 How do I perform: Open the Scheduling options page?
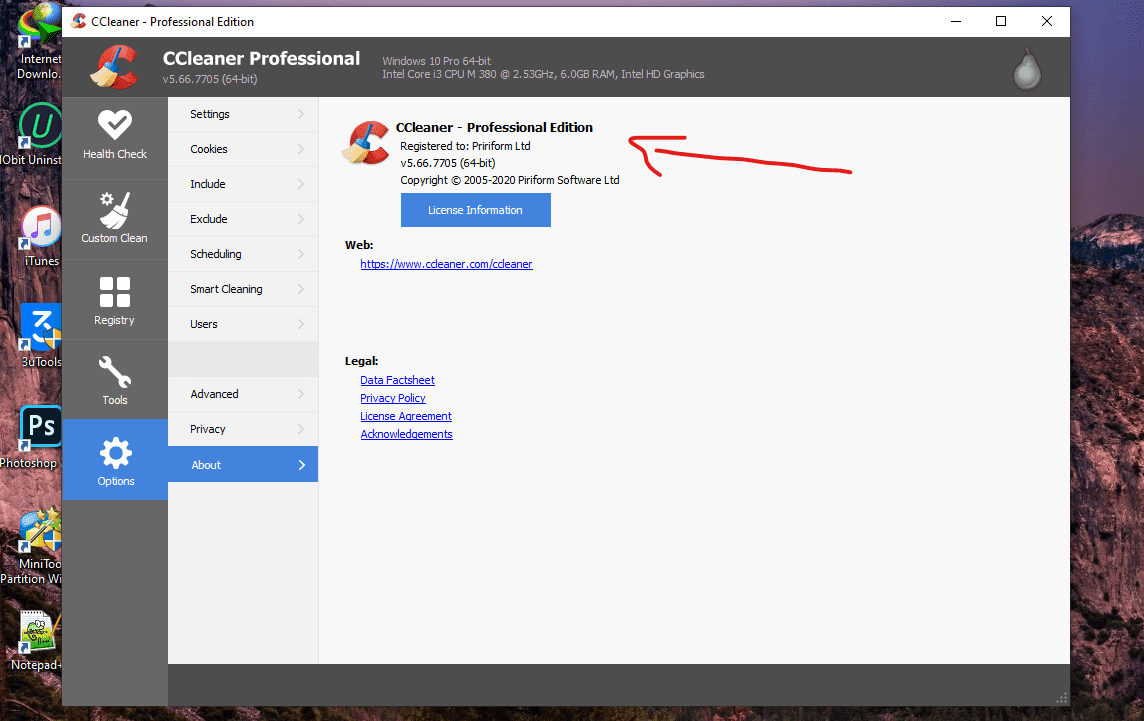pyautogui.click(x=243, y=254)
